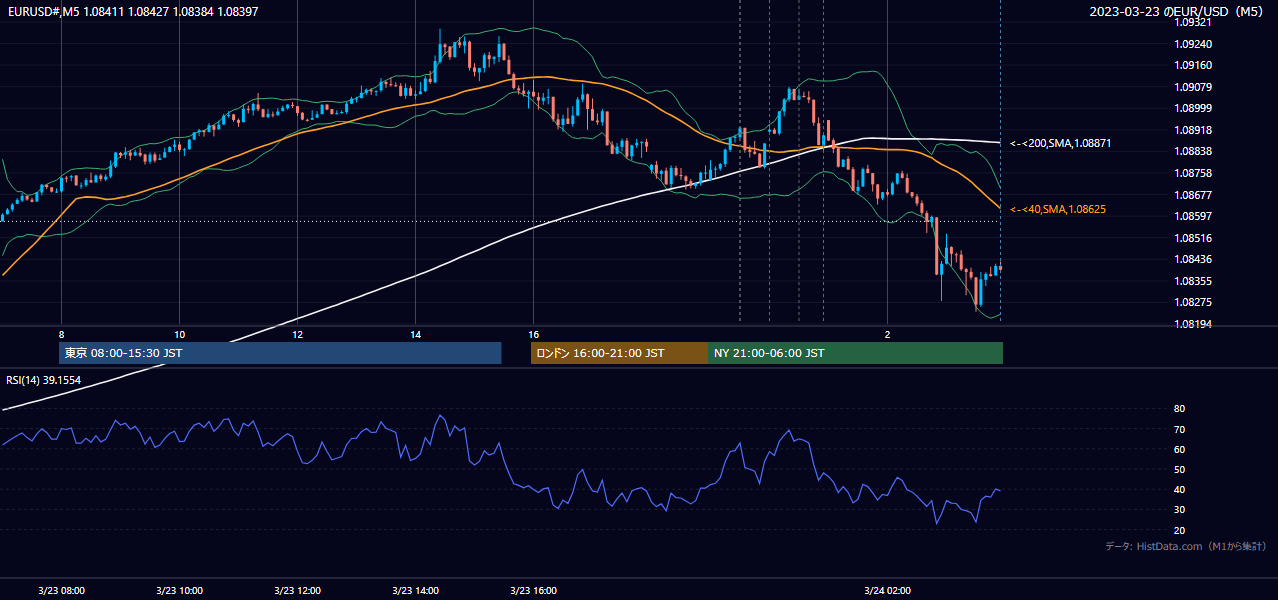
Task: Select the NY 21:00-06:00 JST session bar
Action: (x=855, y=353)
